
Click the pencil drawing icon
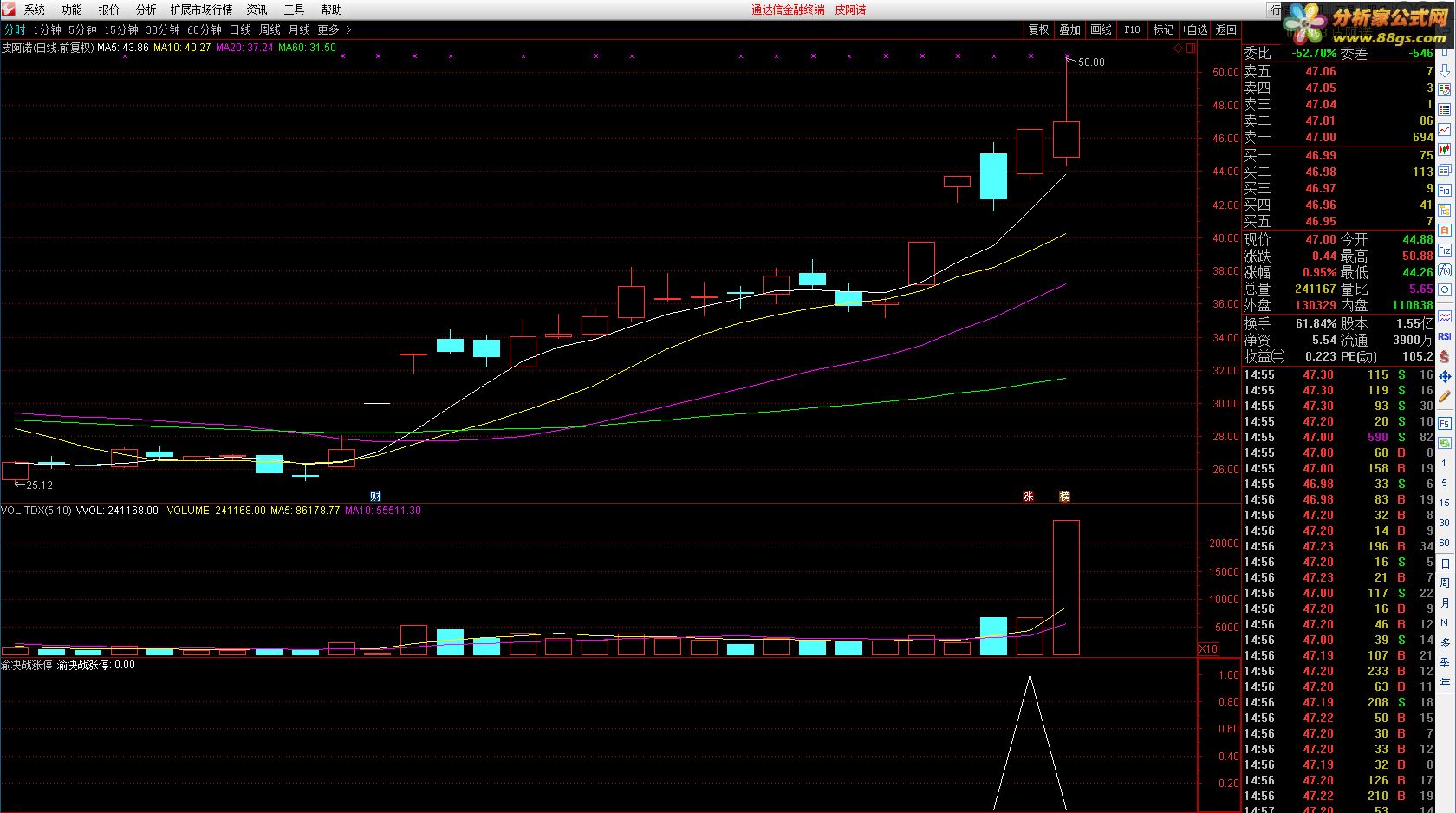(x=1445, y=397)
